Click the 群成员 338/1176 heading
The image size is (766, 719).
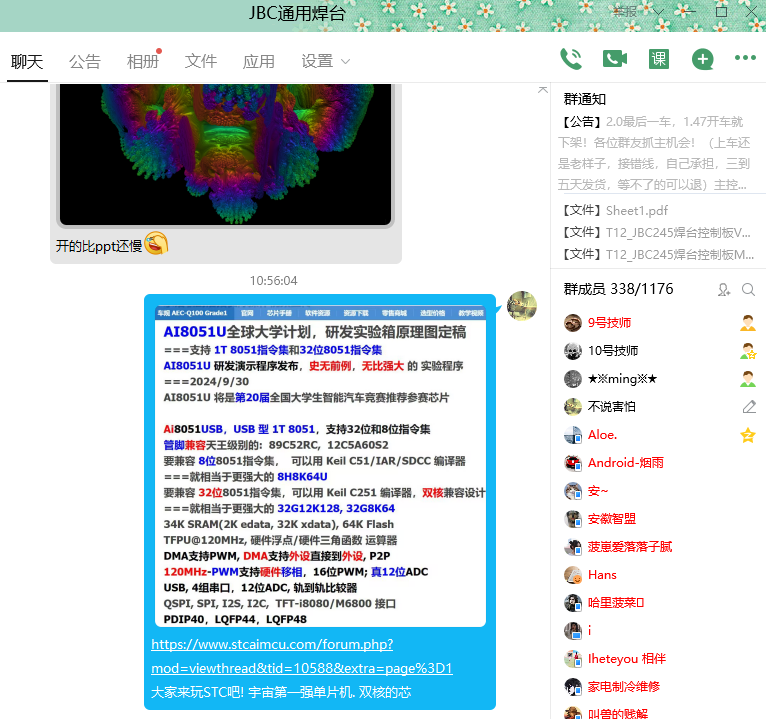click(618, 289)
